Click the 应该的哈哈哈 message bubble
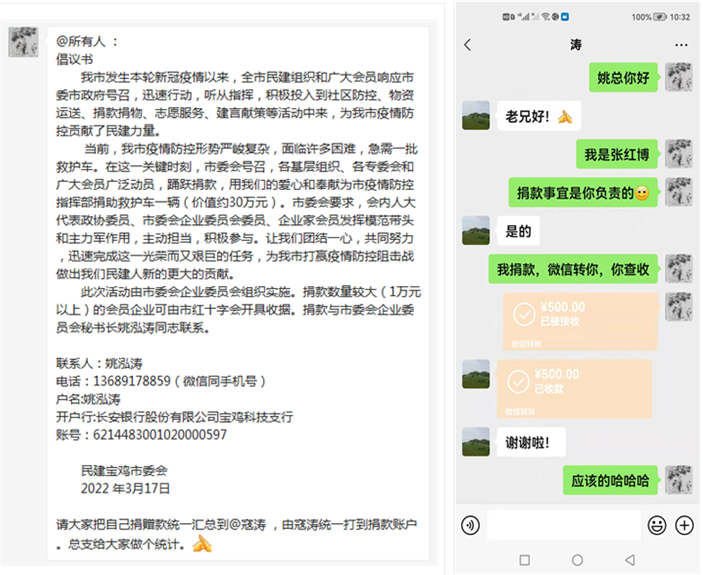The width and height of the screenshot is (703, 575). [610, 481]
